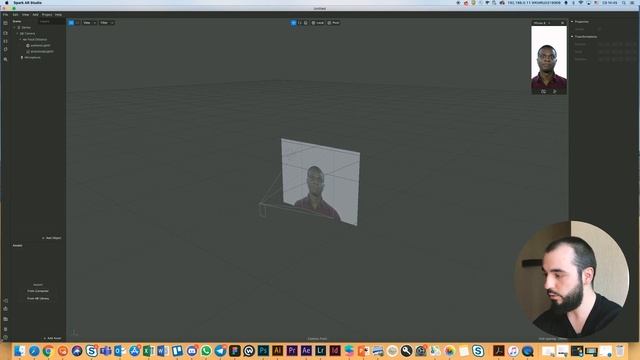Screen dimensions: 640x360
Task: Restart the effect using the left toolbar icon
Action: click(5, 49)
